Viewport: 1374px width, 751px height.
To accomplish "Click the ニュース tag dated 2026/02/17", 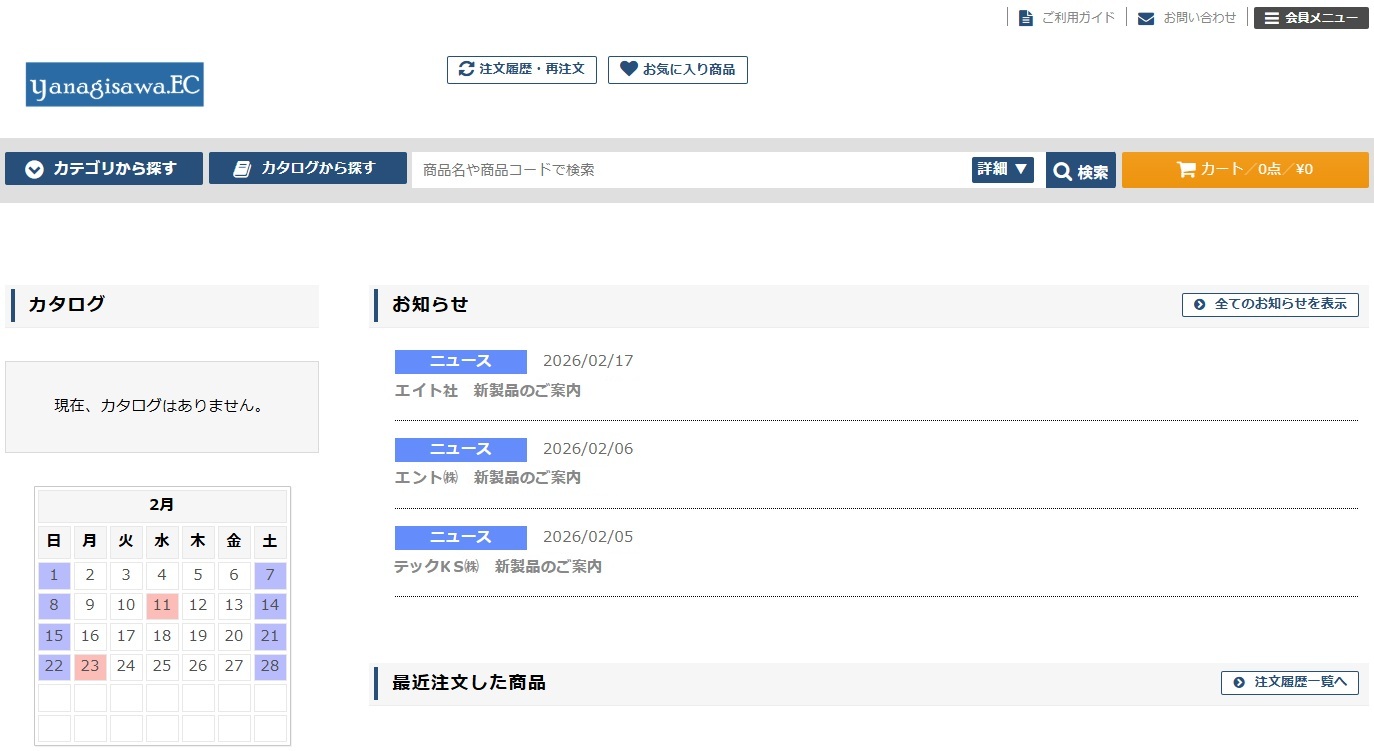I will [x=460, y=362].
